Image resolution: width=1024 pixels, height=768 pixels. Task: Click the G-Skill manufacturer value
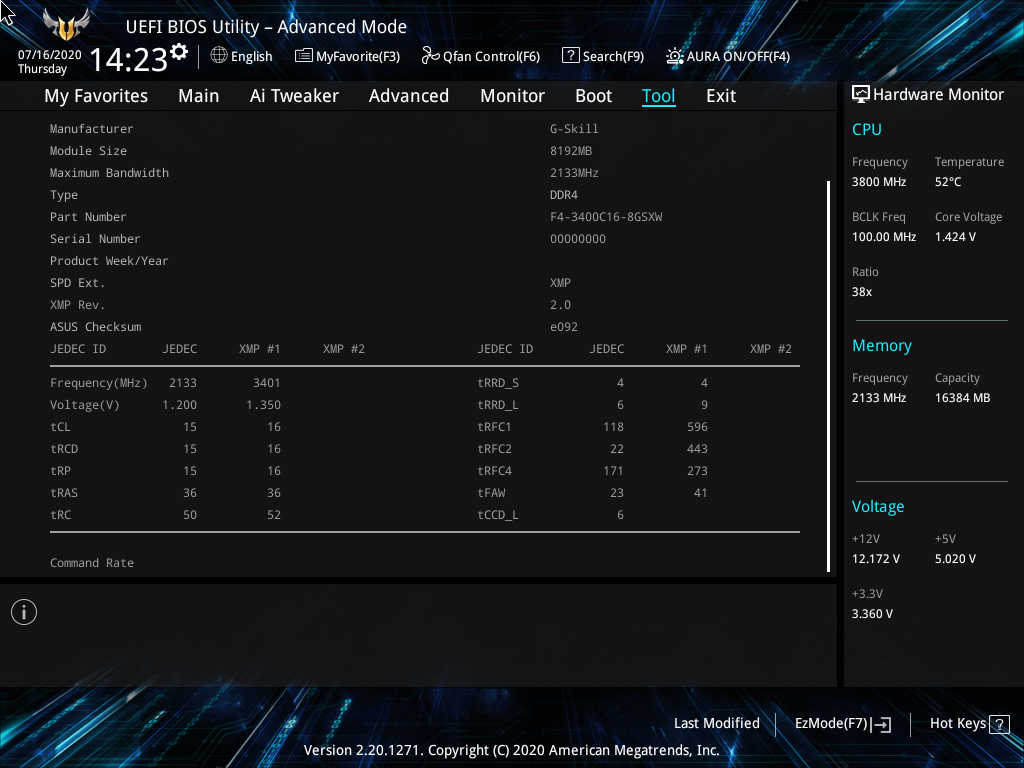coord(574,129)
